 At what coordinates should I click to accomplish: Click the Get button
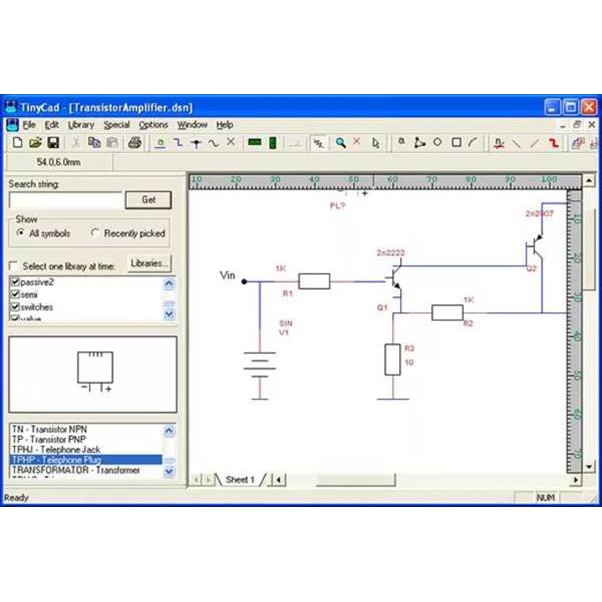coord(148,200)
